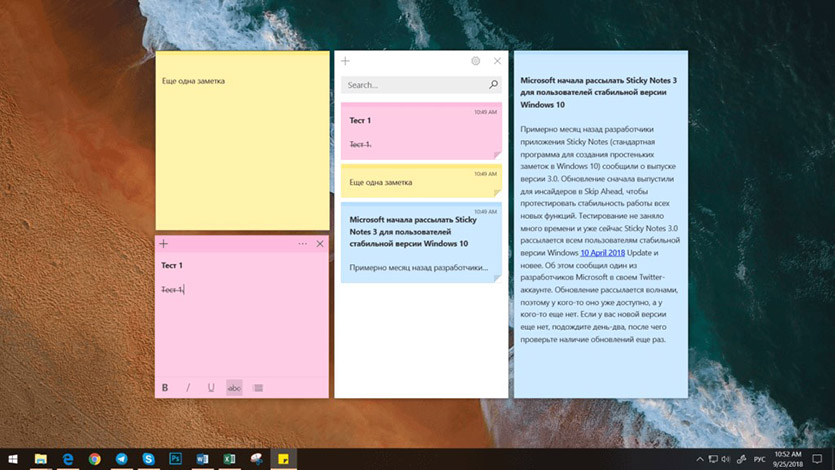Click the search magnifier icon
835x470 pixels.
click(x=493, y=85)
